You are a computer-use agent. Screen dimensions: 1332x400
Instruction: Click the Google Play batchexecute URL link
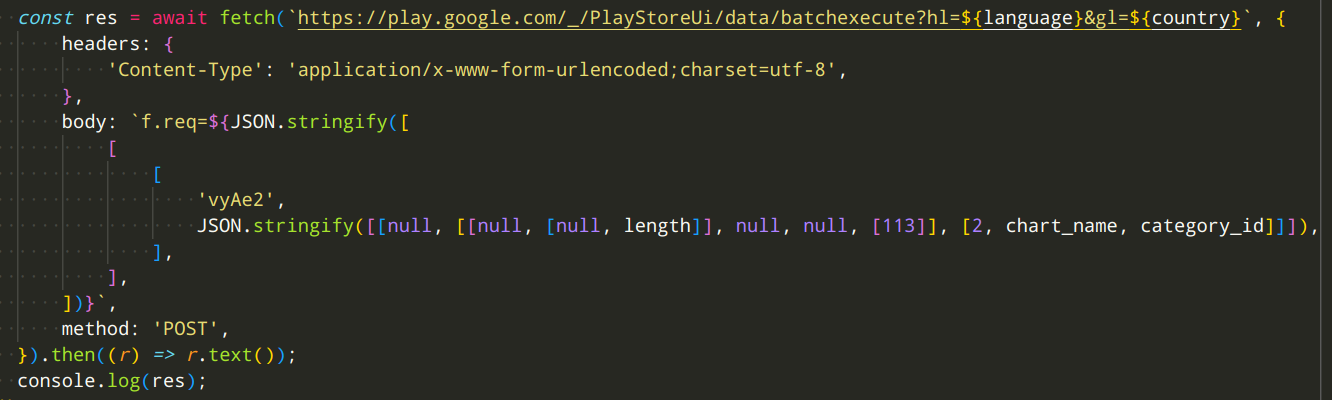764,19
